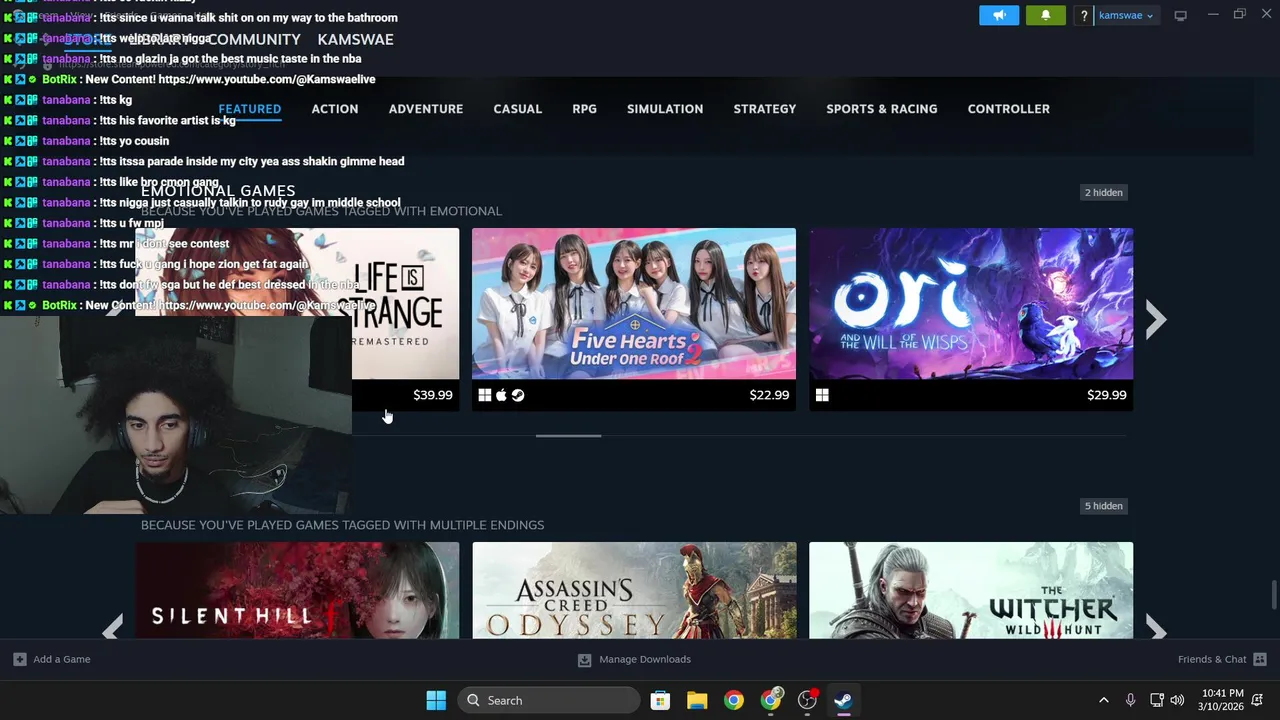The height and width of the screenshot is (720, 1280).
Task: Show the 2 hidden emotional games
Action: (x=1104, y=192)
